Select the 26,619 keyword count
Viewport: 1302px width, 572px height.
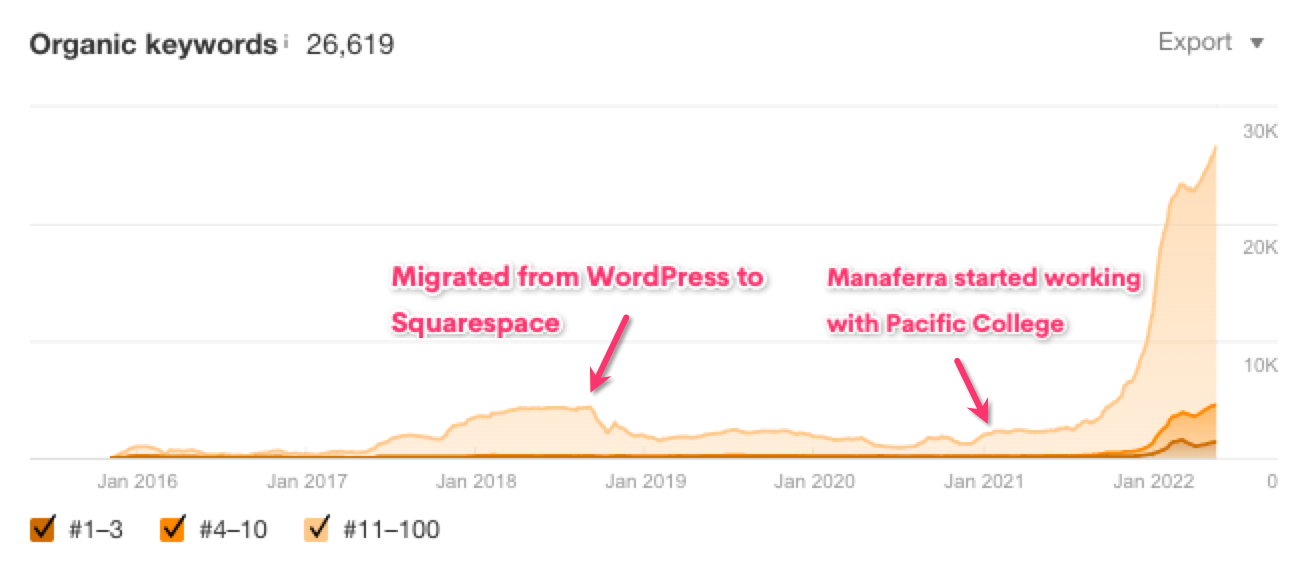tap(350, 45)
